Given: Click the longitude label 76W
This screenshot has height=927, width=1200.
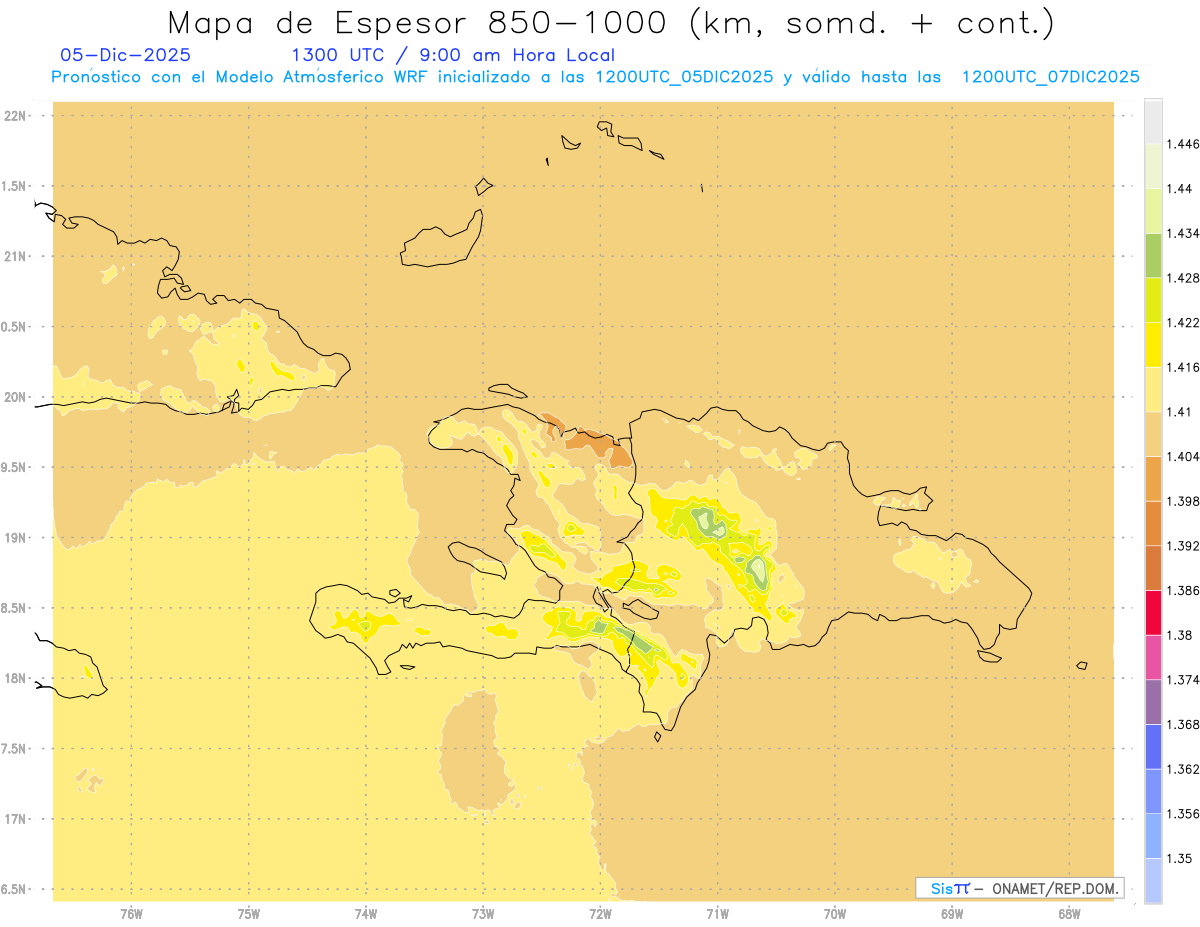Looking at the screenshot, I should pyautogui.click(x=131, y=914).
